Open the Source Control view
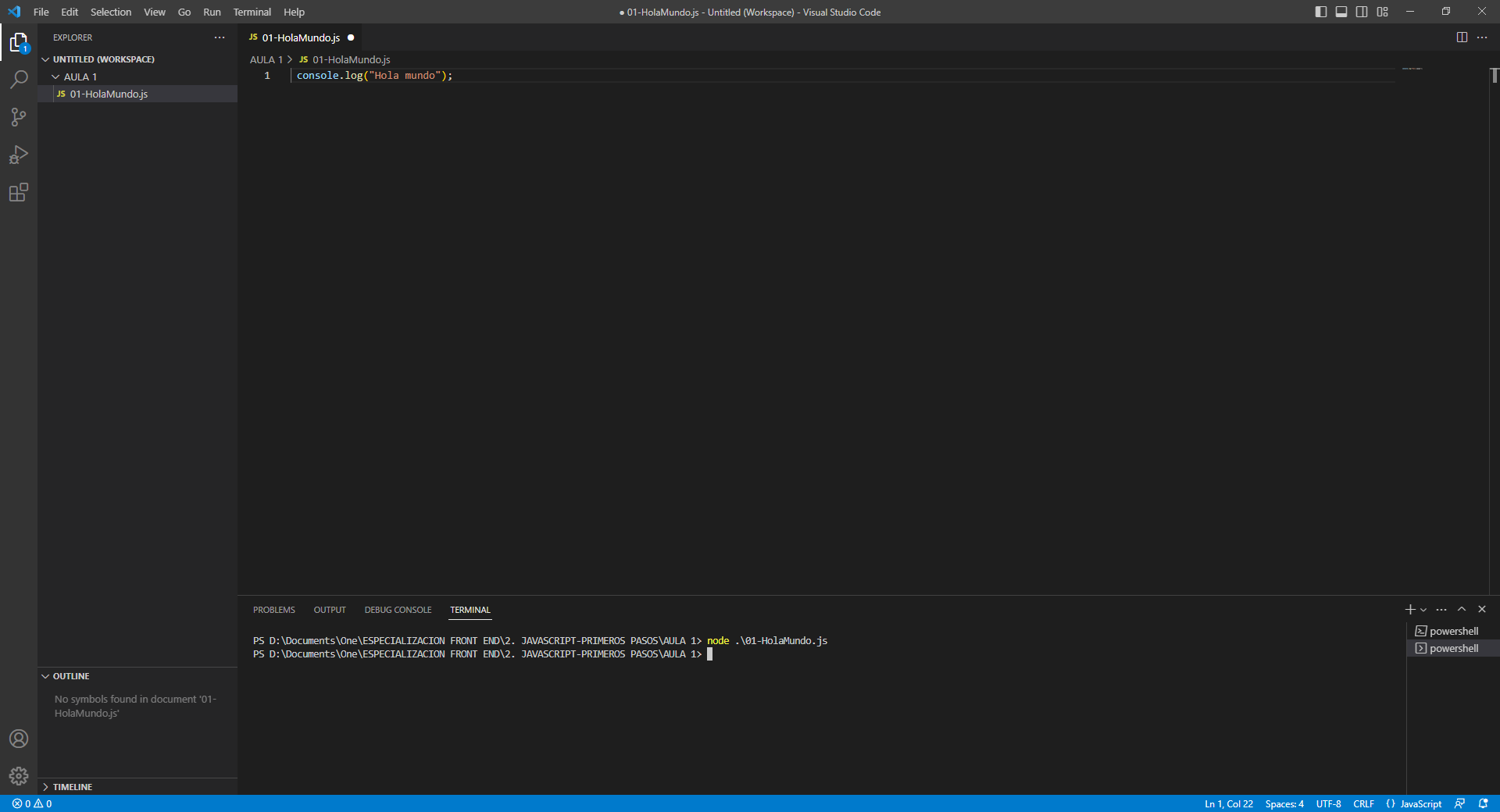The height and width of the screenshot is (812, 1500). (19, 117)
